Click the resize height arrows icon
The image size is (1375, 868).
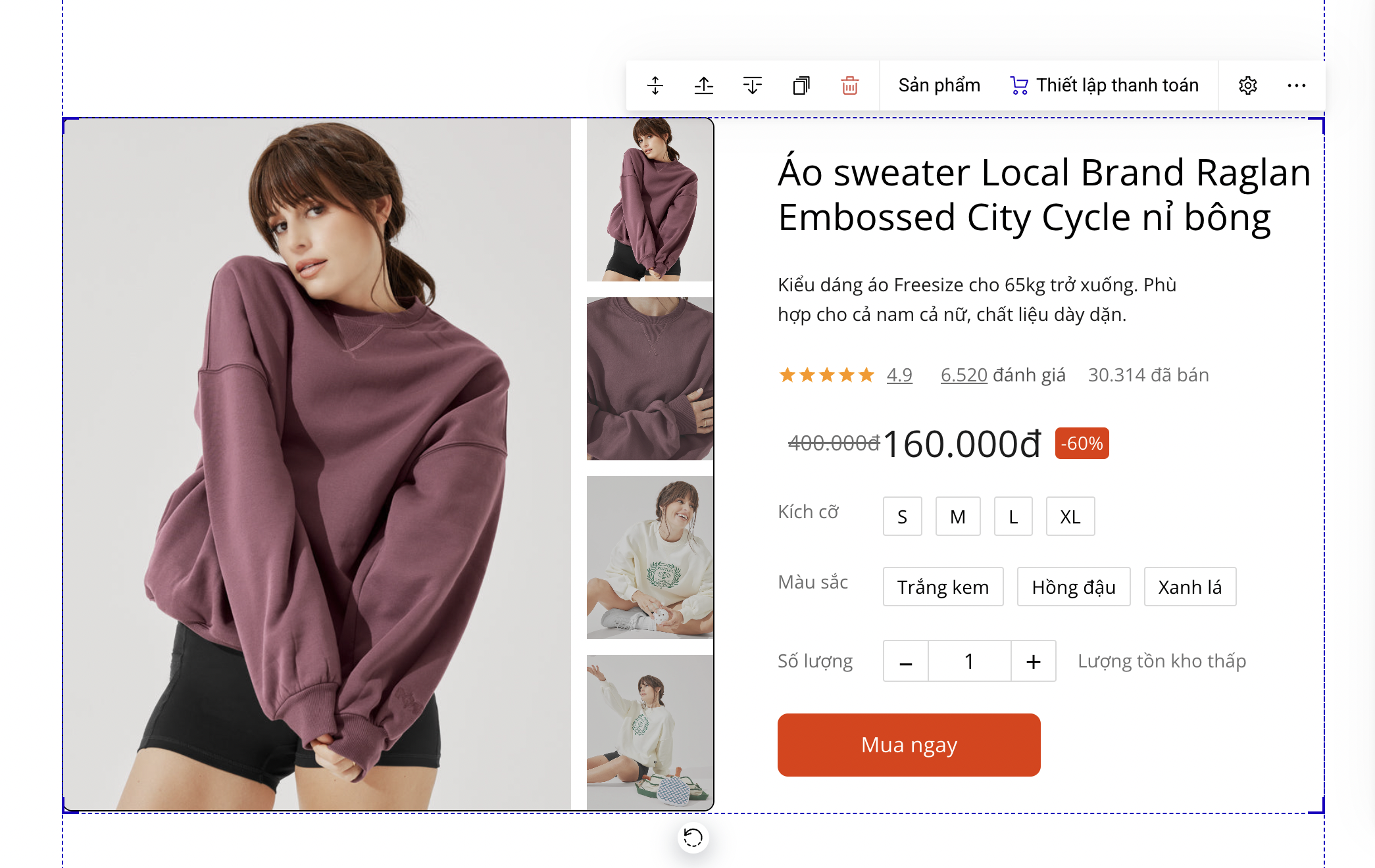(655, 85)
